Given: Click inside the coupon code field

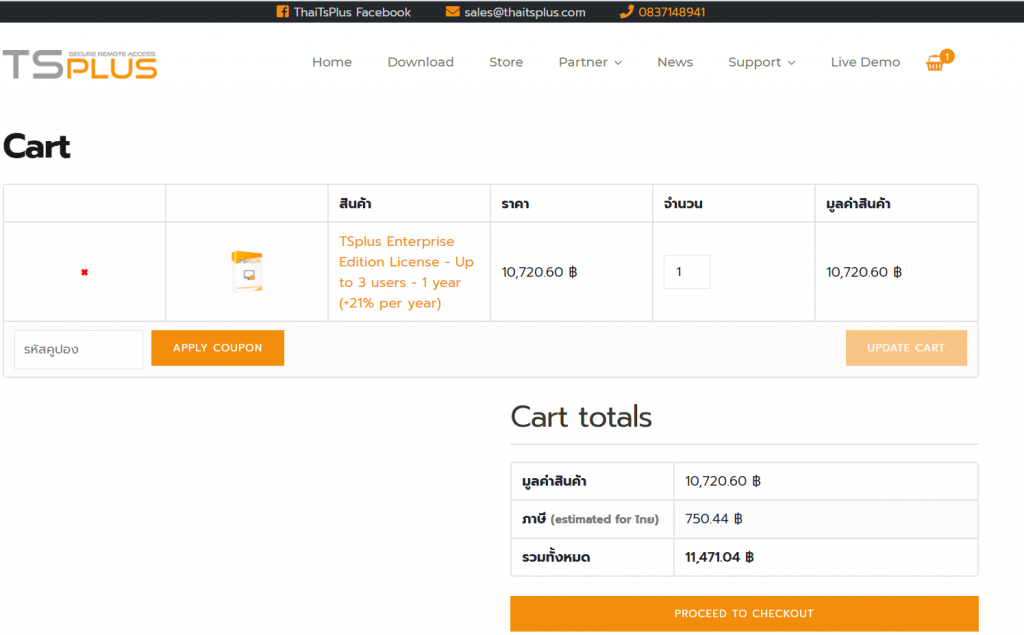Looking at the screenshot, I should (x=77, y=349).
